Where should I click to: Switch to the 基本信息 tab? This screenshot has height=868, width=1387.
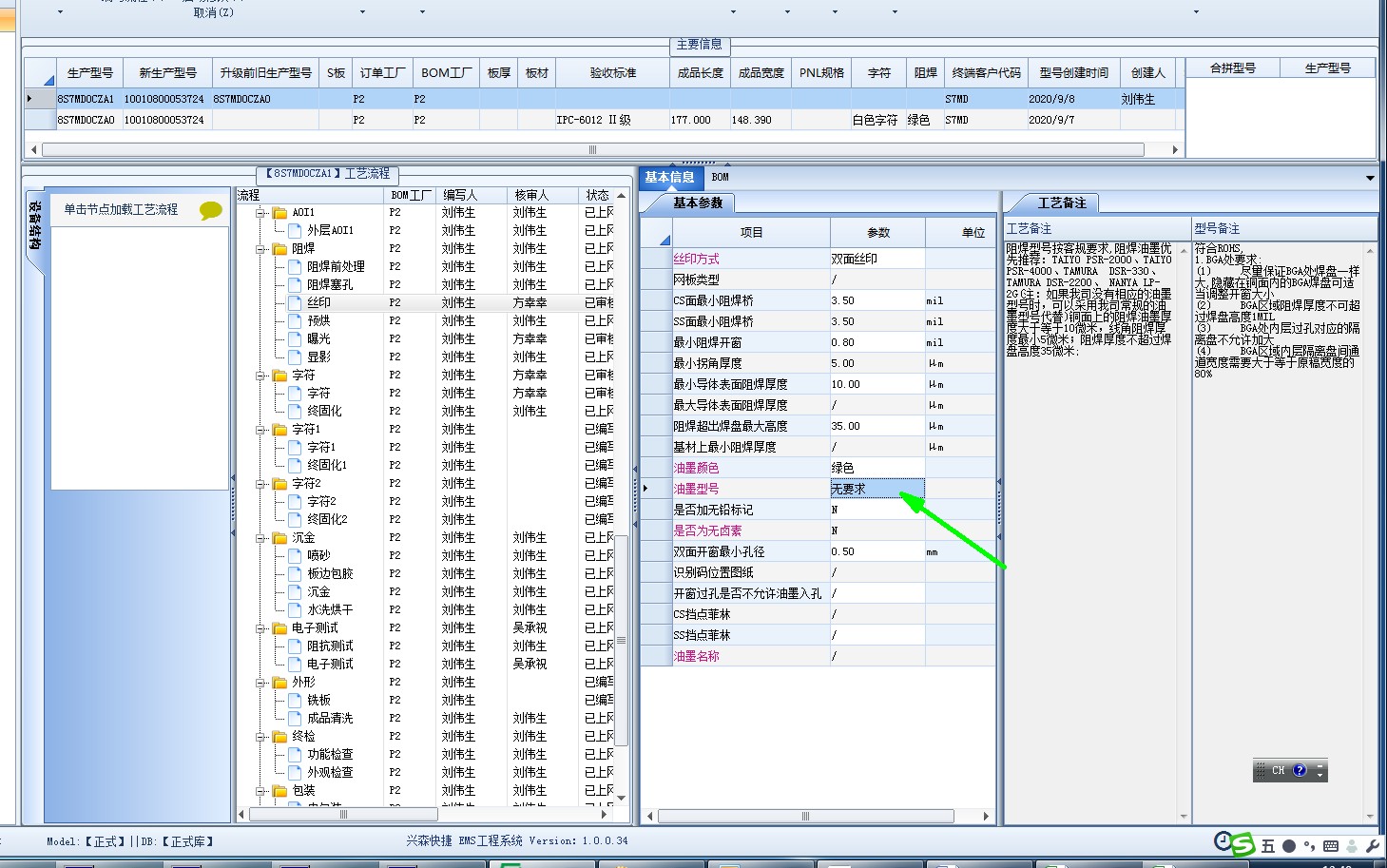click(669, 177)
